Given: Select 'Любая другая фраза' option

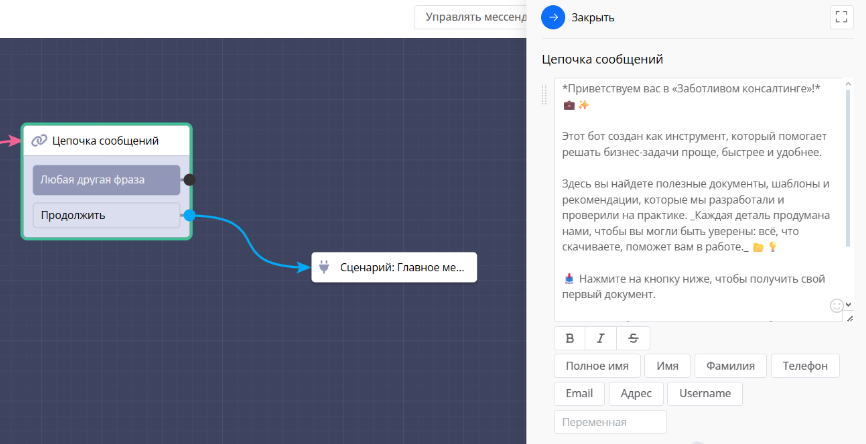Looking at the screenshot, I should (106, 180).
